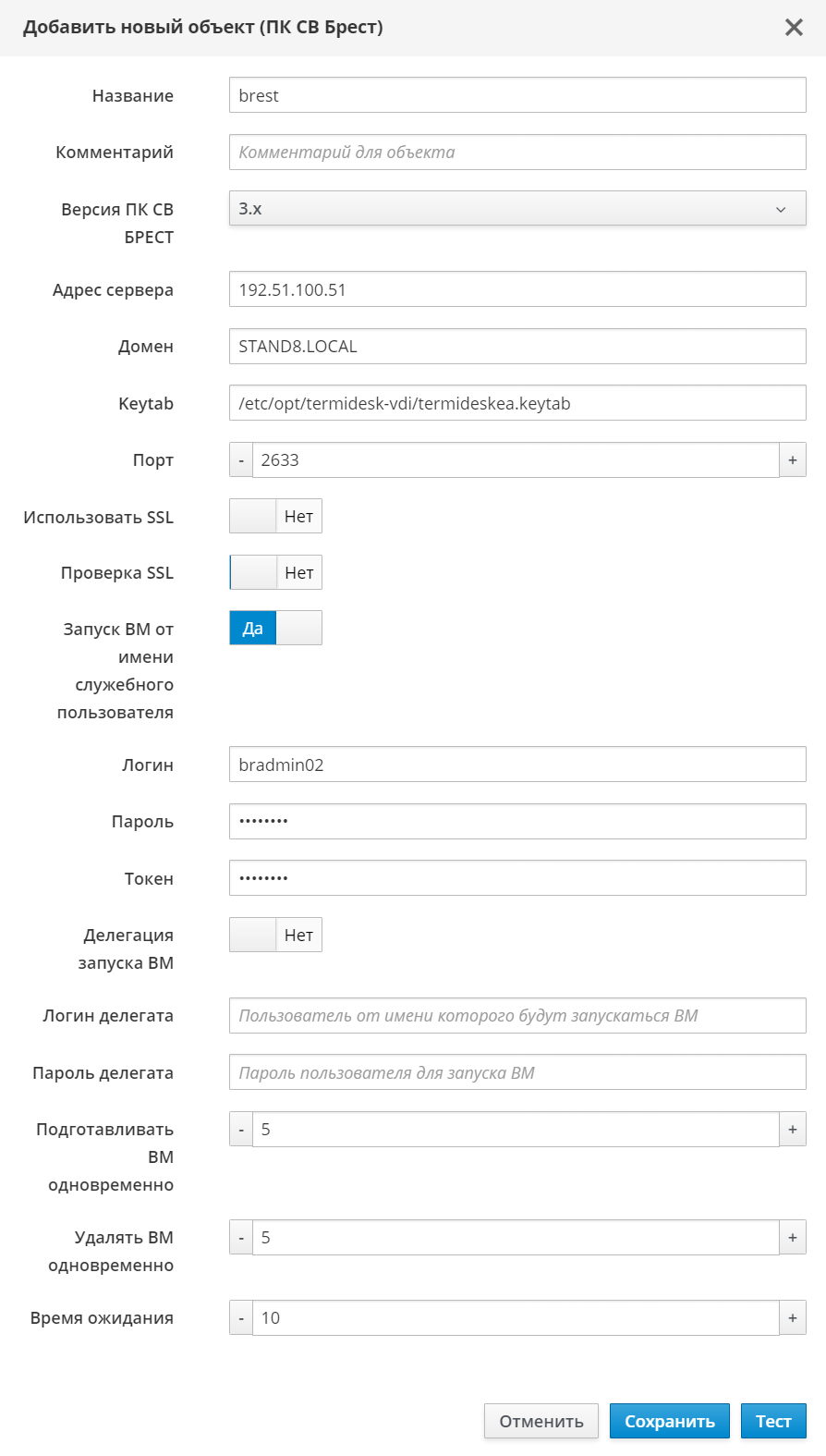Enable the Использовать SSL switch
826x1456 pixels.
pos(275,517)
